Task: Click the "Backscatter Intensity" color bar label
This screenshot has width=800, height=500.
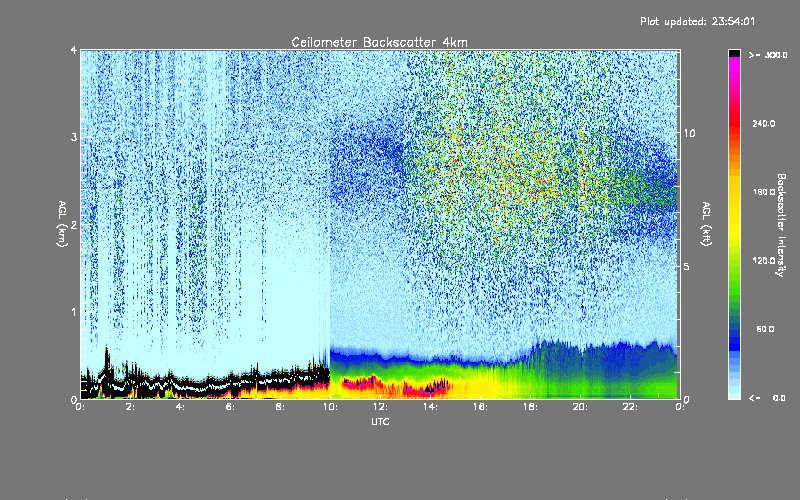Action: pos(781,225)
